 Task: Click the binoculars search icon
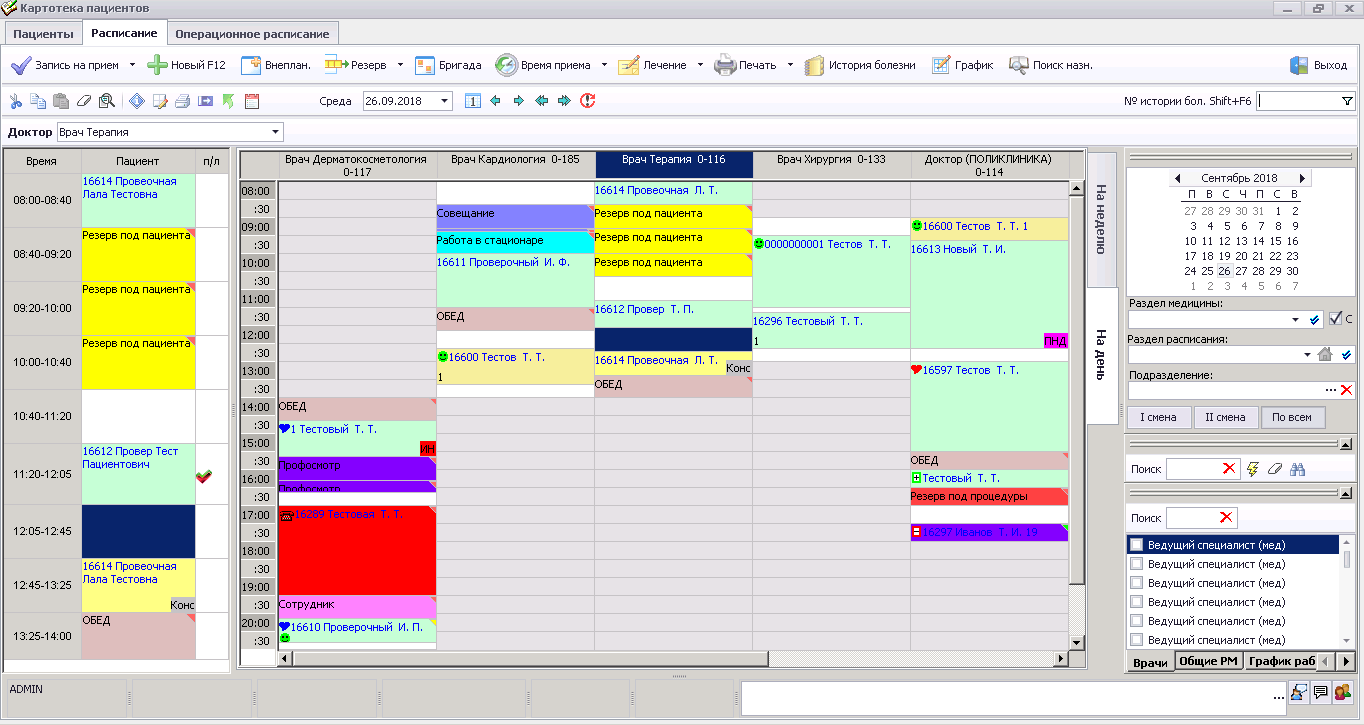click(x=1298, y=469)
